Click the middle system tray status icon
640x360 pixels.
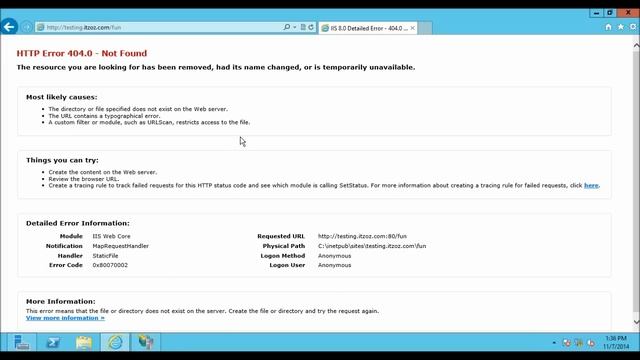(579, 343)
